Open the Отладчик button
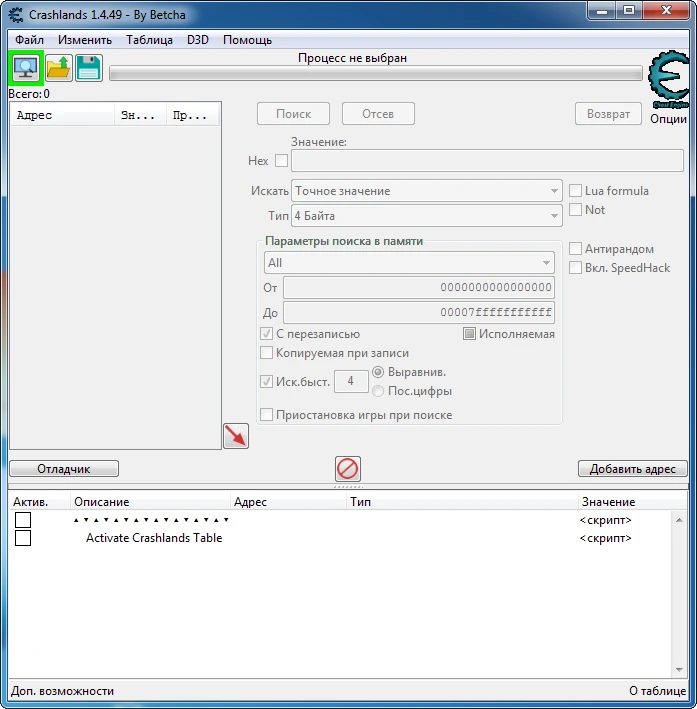The width and height of the screenshot is (697, 709). 64,468
